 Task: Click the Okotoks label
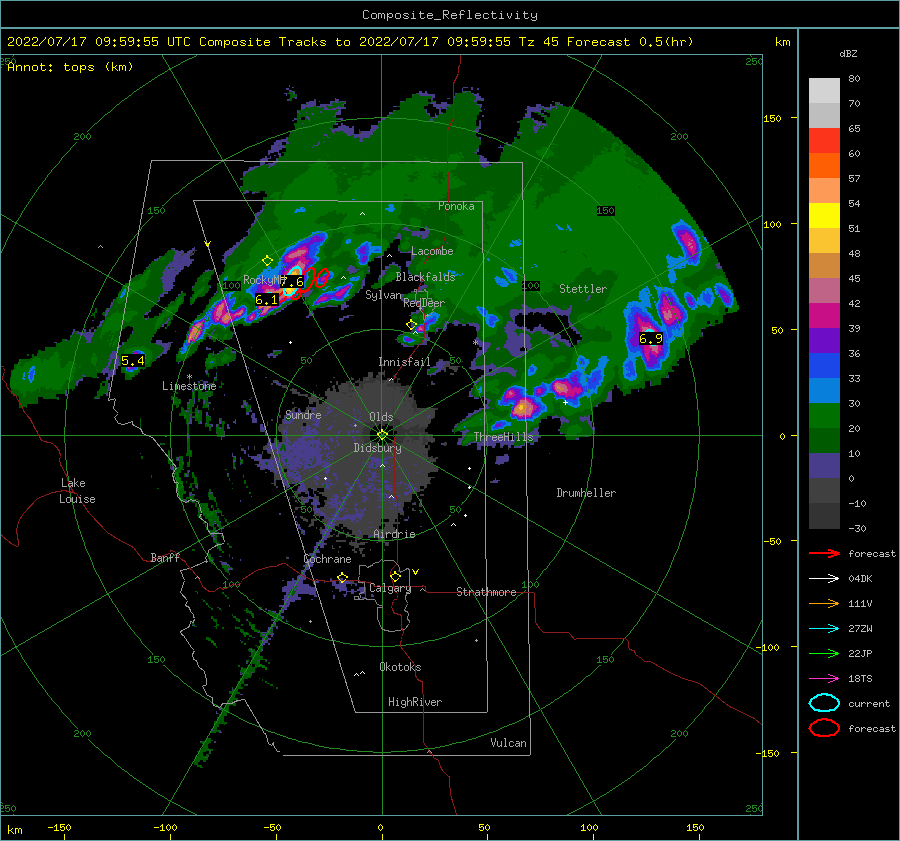pyautogui.click(x=400, y=666)
